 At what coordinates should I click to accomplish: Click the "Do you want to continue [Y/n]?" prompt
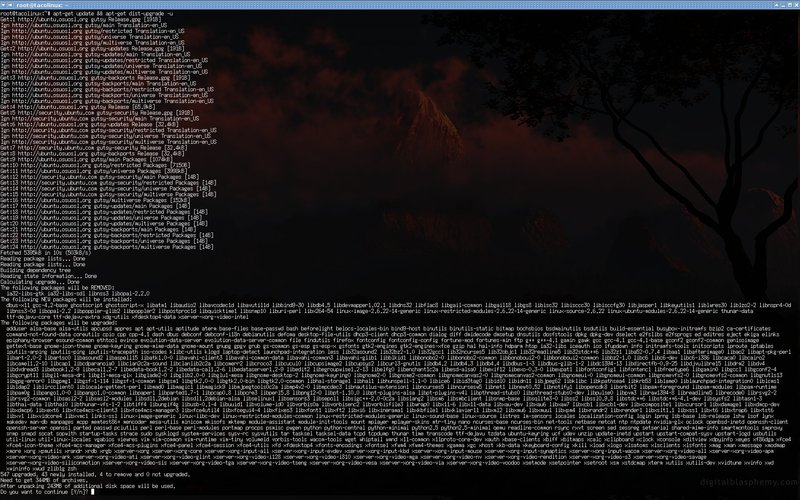click(x=45, y=492)
